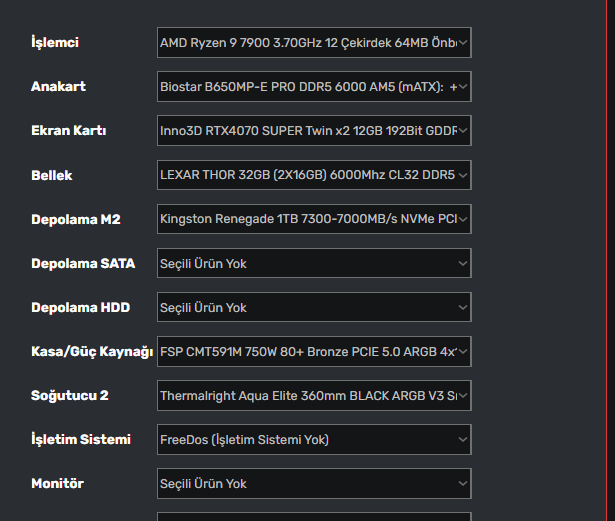
Task: Open the Anakart Biostar B650MP-E dropdown
Action: pos(313,87)
